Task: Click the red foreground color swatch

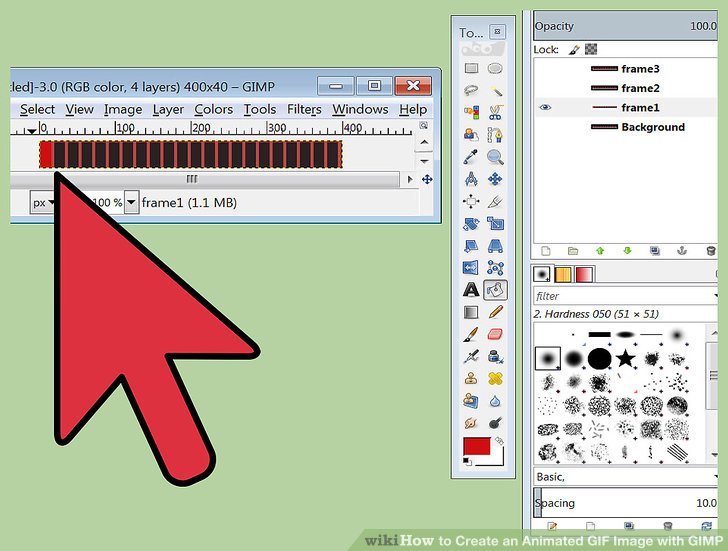Action: coord(477,446)
